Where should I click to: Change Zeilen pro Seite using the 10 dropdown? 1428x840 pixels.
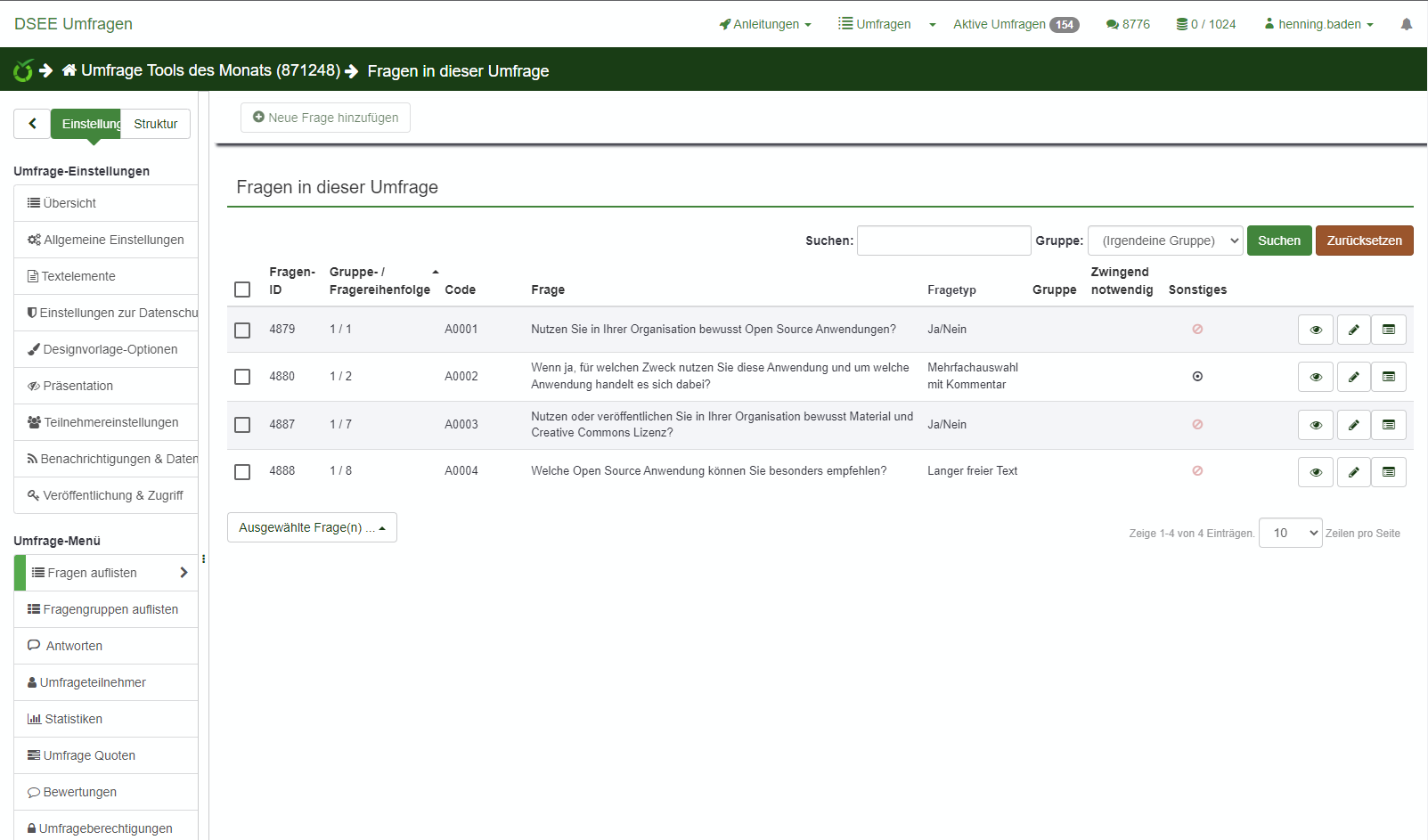click(x=1290, y=532)
